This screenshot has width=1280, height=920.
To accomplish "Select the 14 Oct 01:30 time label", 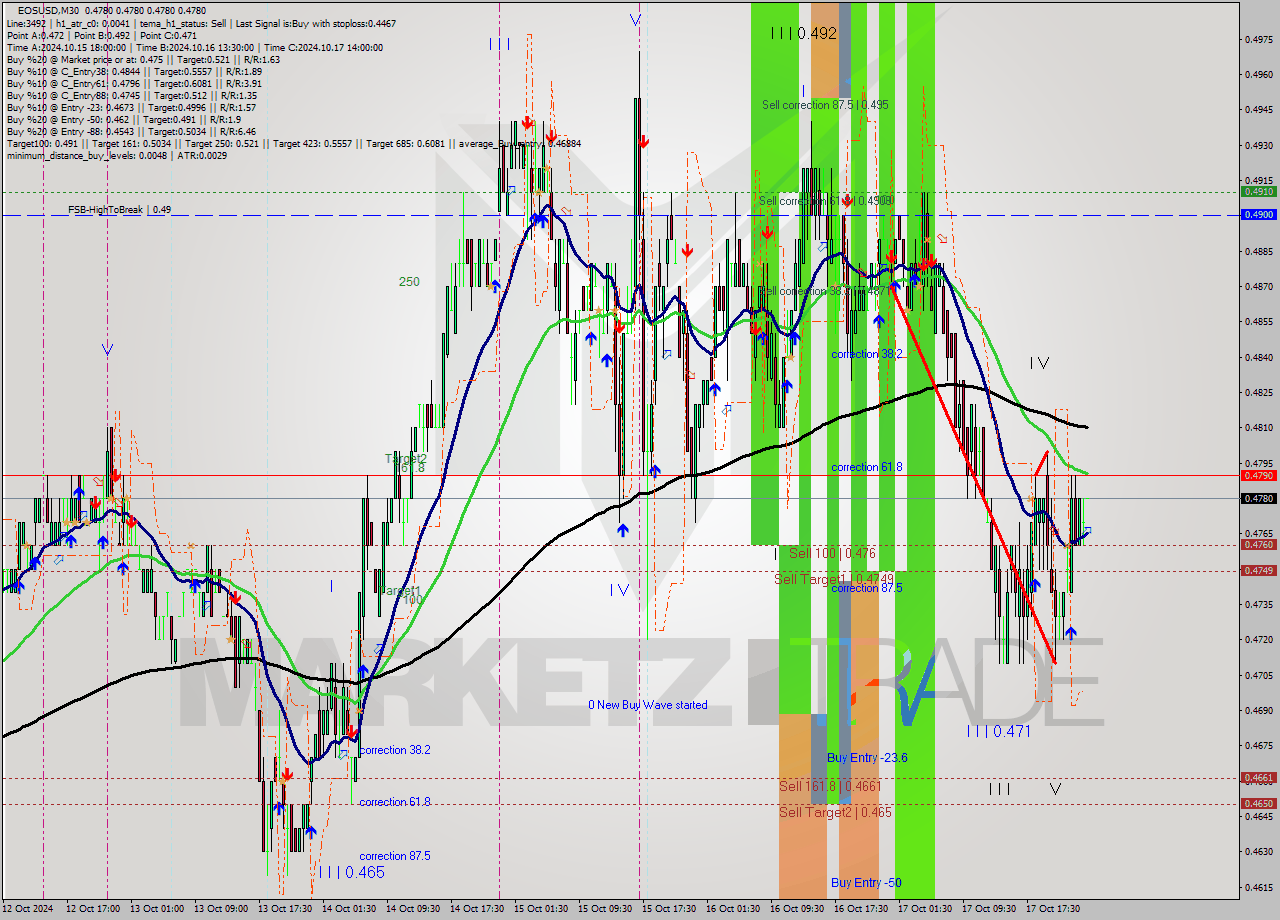I will (349, 909).
